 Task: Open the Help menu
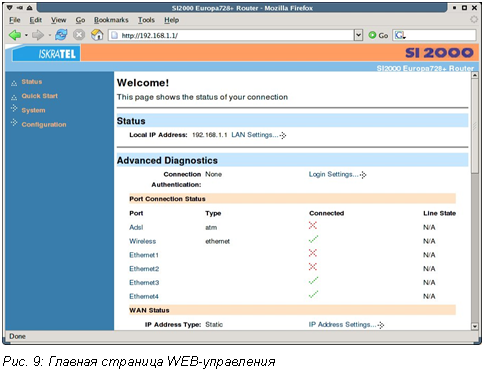coord(171,20)
